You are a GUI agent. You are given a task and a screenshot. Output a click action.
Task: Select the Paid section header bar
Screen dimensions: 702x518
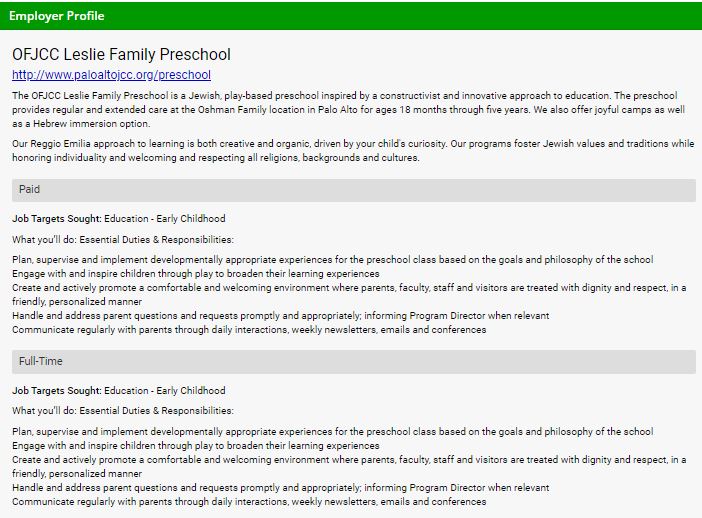click(x=353, y=190)
